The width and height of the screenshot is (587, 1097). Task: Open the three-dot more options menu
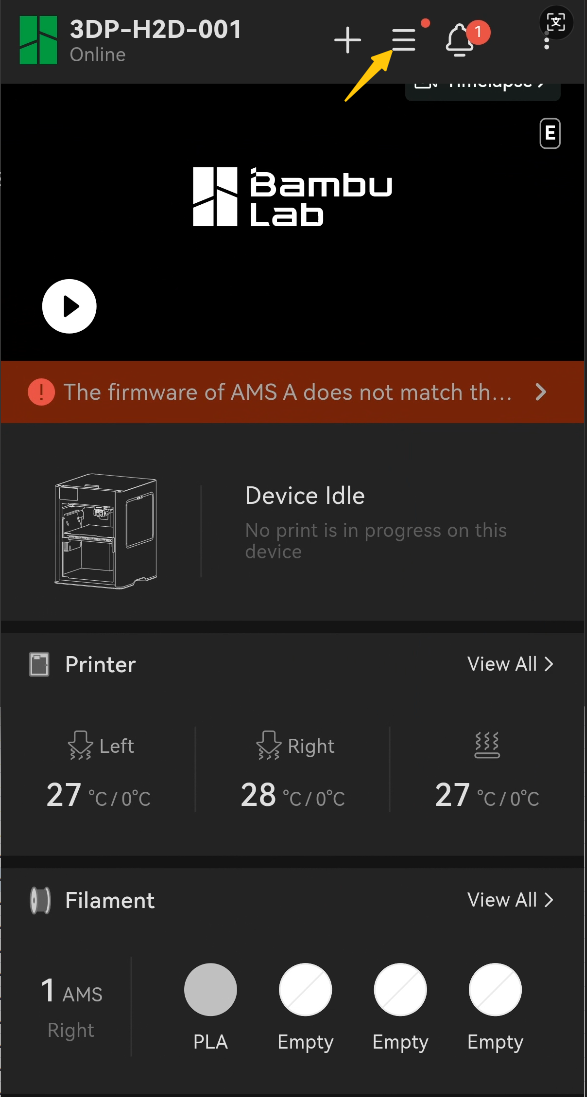tap(546, 41)
